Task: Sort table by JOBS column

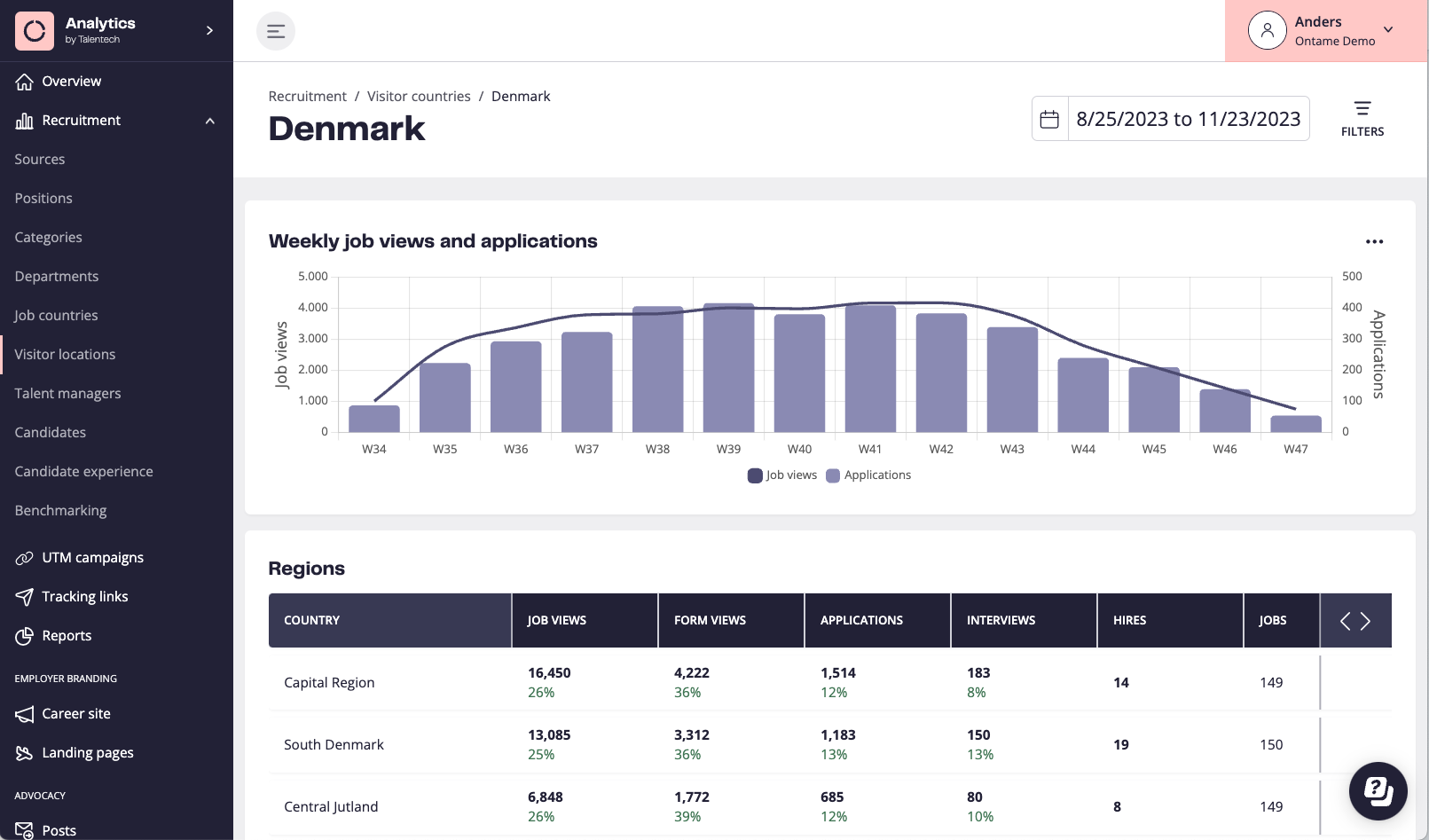Action: point(1282,620)
